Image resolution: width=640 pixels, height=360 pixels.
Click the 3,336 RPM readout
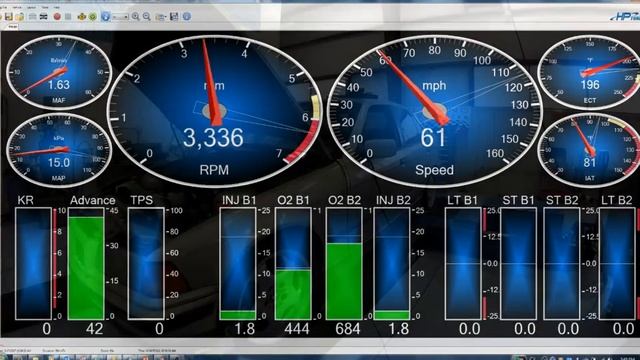(x=213, y=138)
